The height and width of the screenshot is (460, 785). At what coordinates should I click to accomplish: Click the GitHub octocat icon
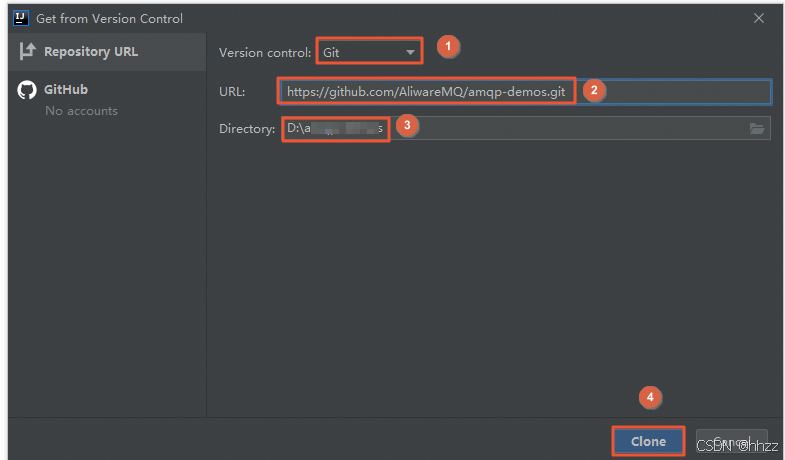click(x=27, y=90)
